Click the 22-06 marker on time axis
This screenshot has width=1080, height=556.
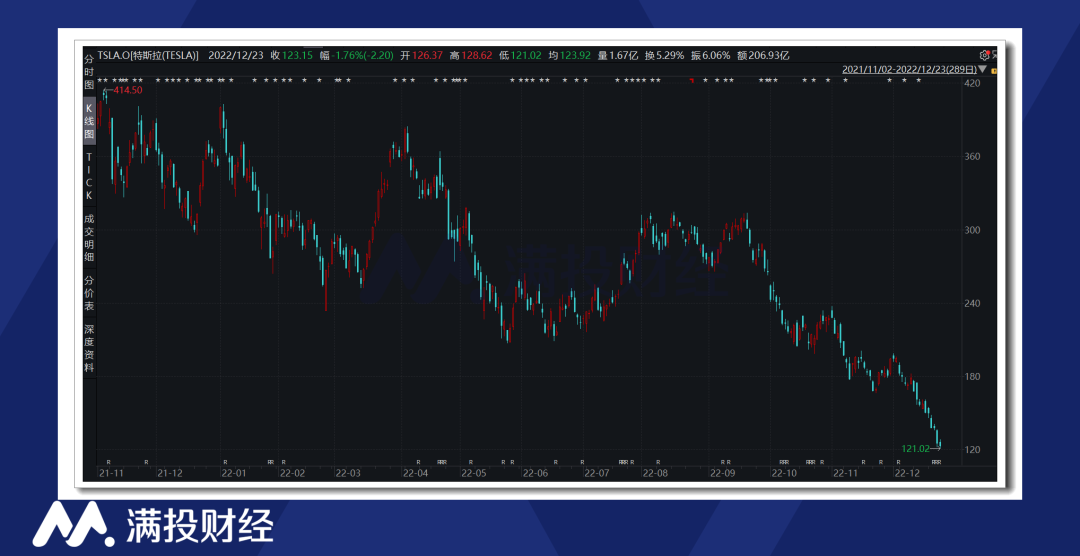click(x=535, y=473)
